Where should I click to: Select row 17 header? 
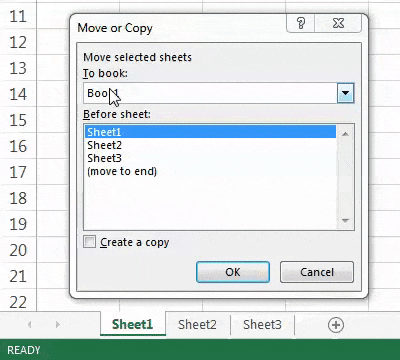pyautogui.click(x=18, y=172)
